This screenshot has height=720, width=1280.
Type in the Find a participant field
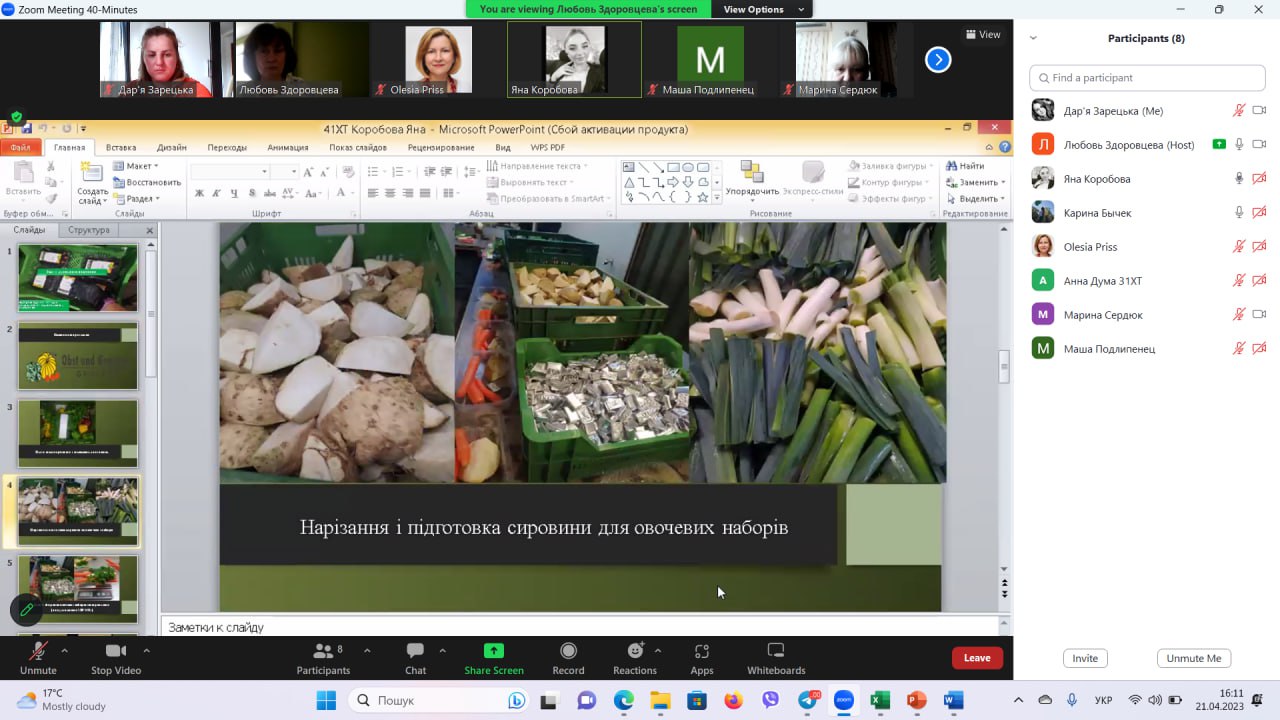click(1147, 78)
